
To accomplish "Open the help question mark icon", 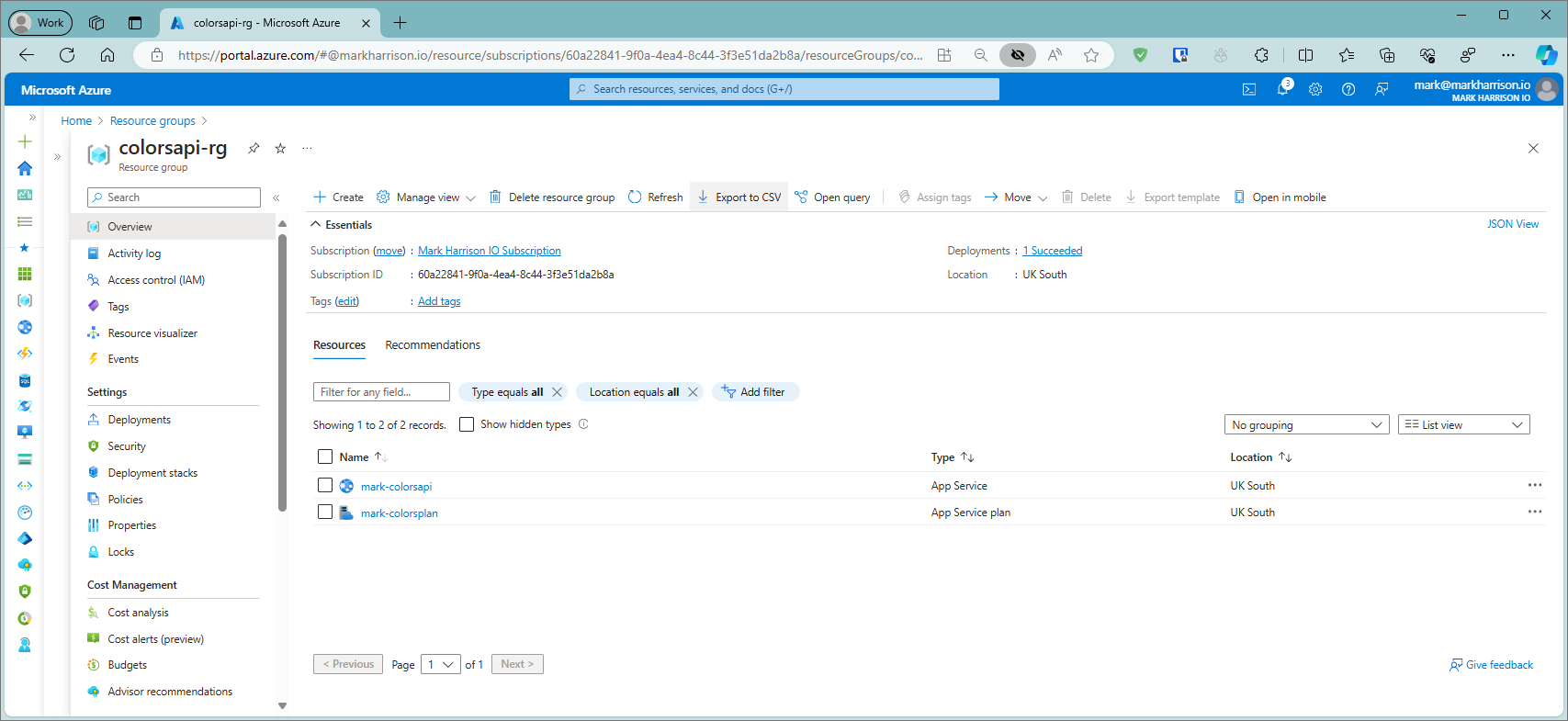I will 1348,89.
